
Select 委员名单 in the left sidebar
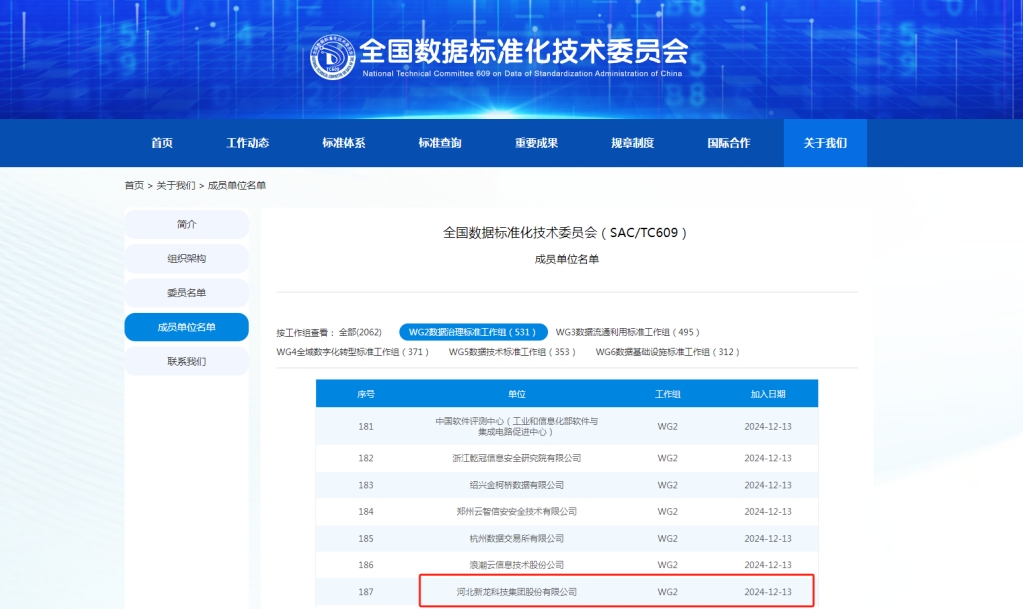point(186,293)
